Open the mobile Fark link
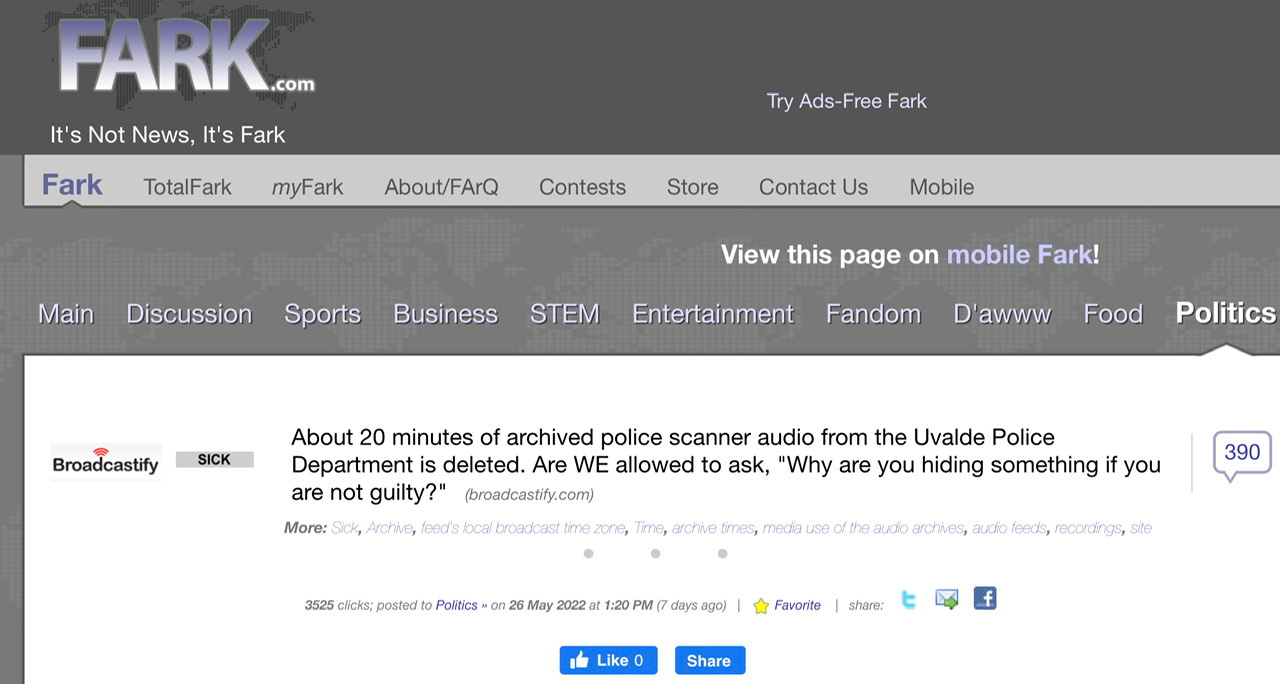 click(x=1020, y=254)
